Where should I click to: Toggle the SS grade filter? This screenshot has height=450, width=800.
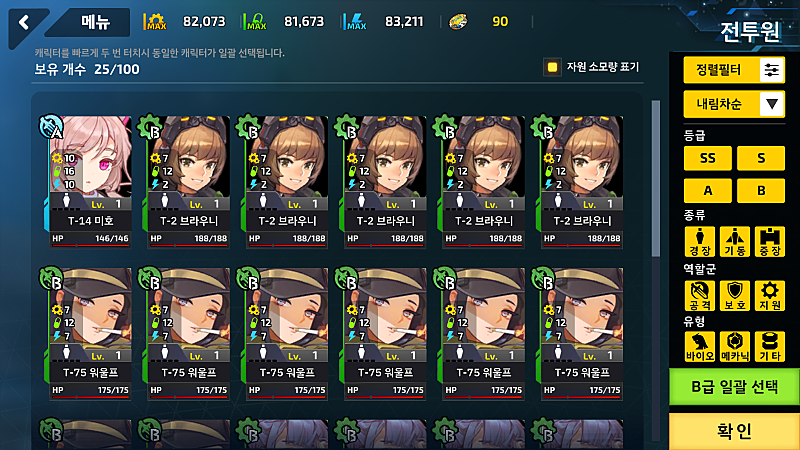708,158
